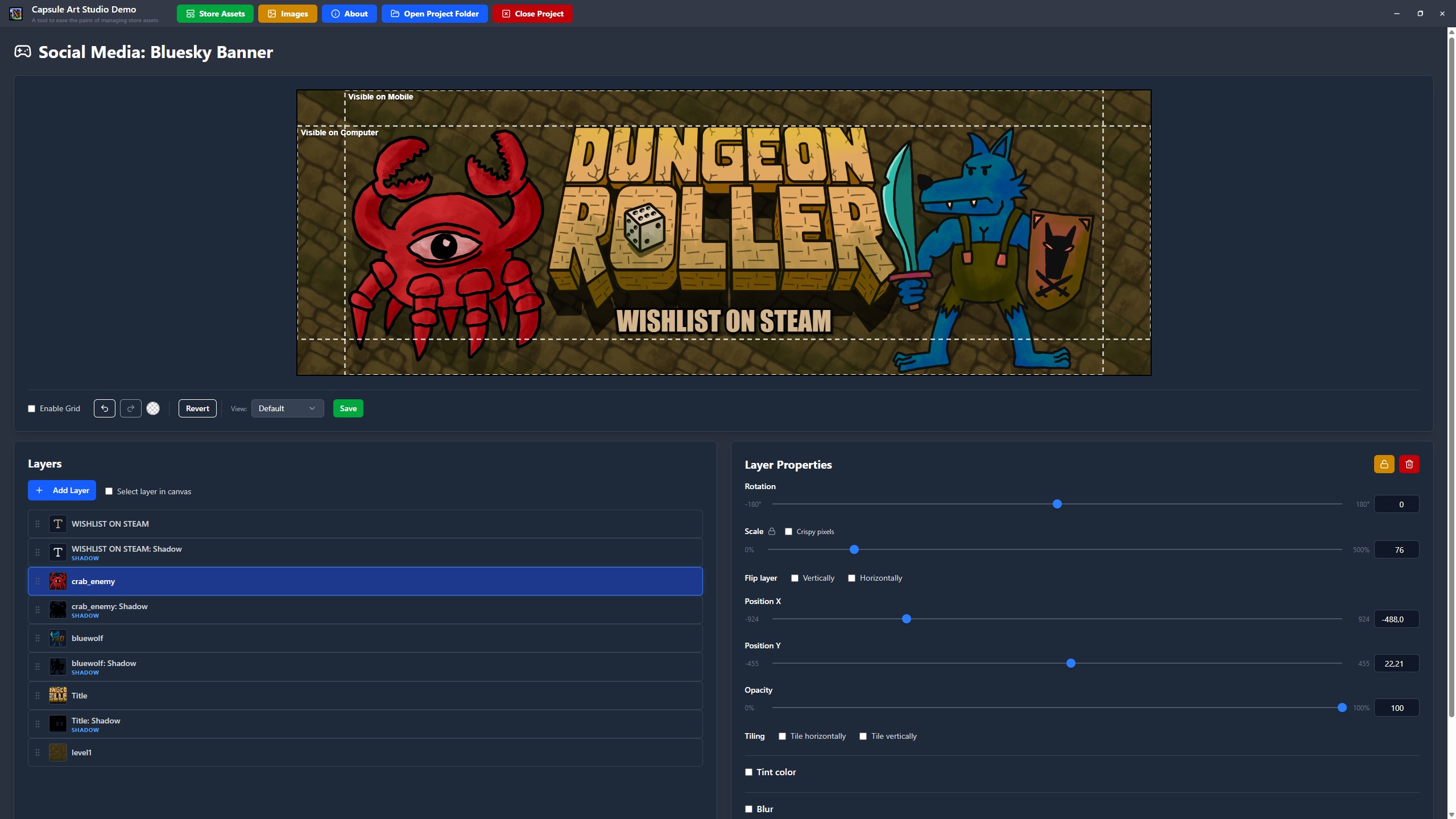
Task: Click the bluewolf layer drag handle
Action: coord(38,638)
